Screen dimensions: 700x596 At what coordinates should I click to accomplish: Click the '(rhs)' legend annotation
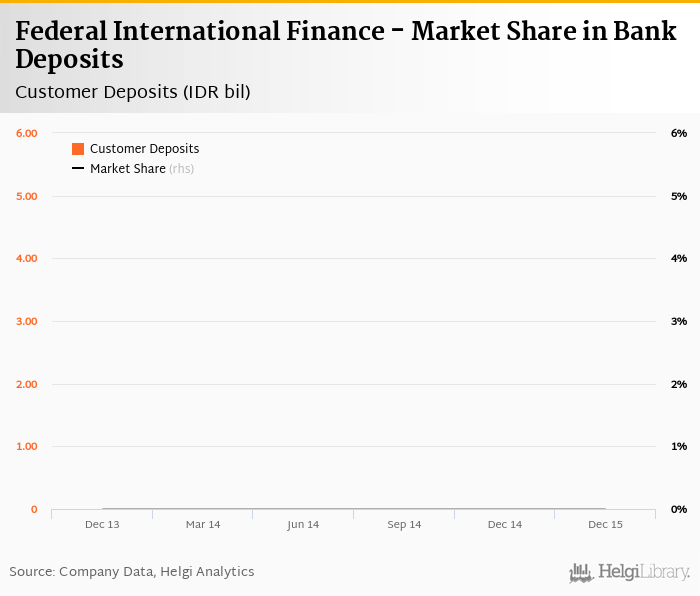(181, 169)
